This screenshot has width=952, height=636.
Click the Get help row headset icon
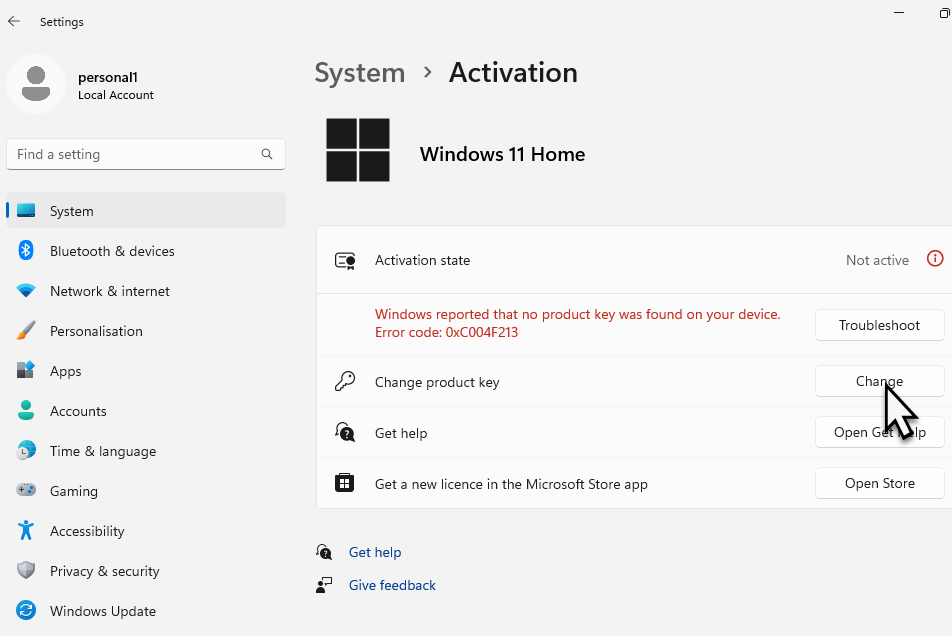pos(345,433)
